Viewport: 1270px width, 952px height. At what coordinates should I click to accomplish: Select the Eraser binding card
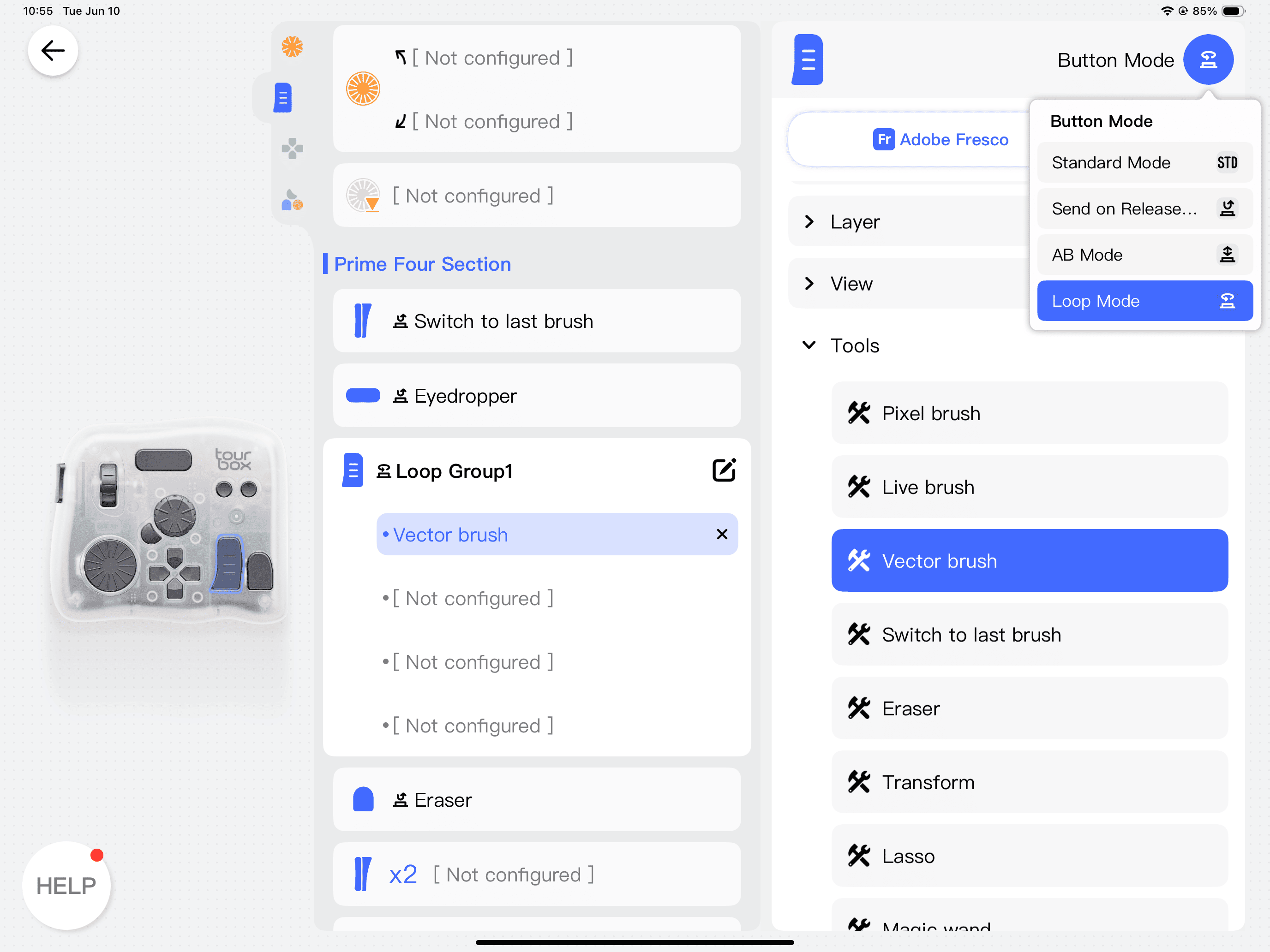click(x=537, y=799)
